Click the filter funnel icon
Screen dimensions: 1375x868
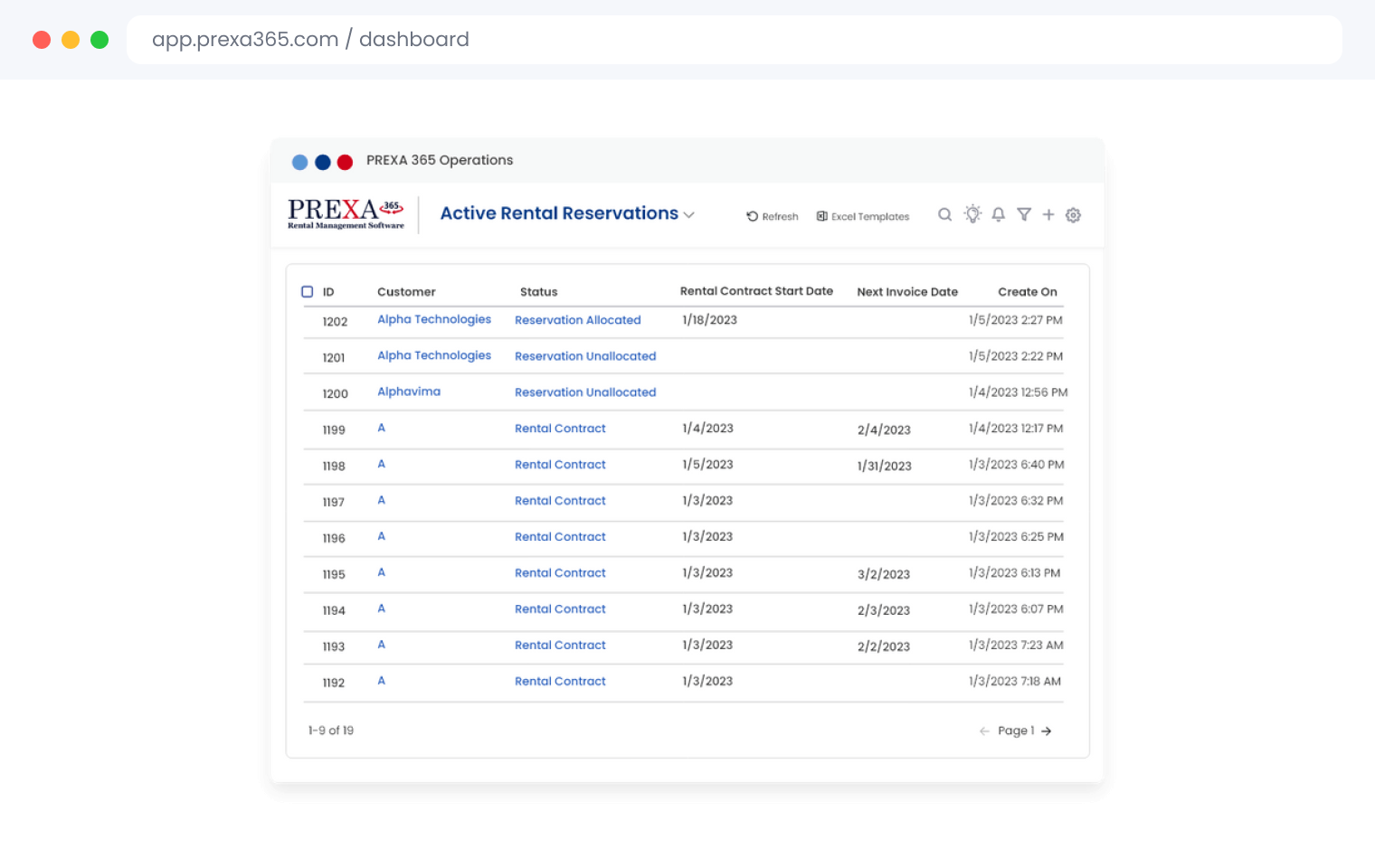tap(1024, 214)
